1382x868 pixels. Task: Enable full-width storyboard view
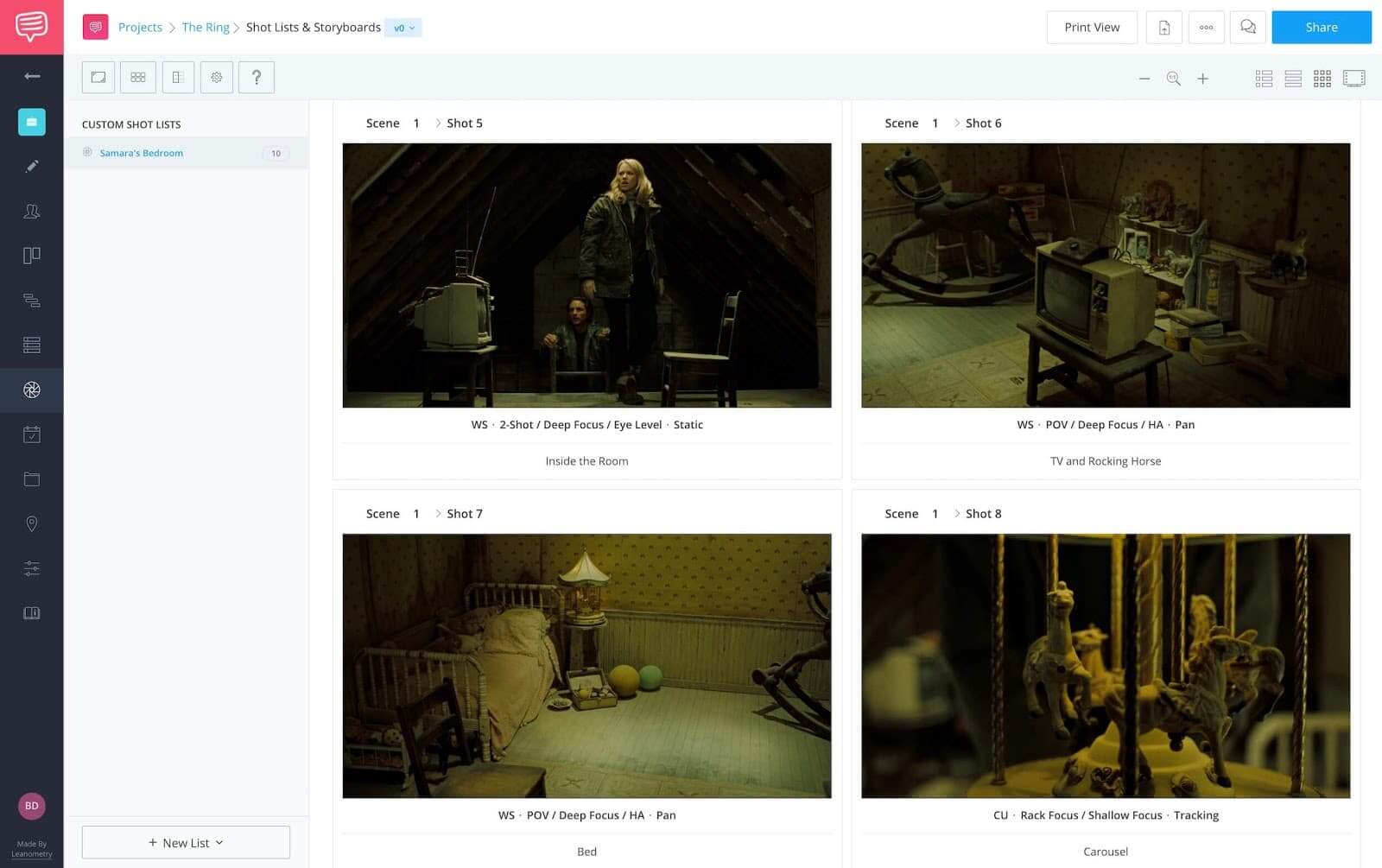click(x=1354, y=79)
